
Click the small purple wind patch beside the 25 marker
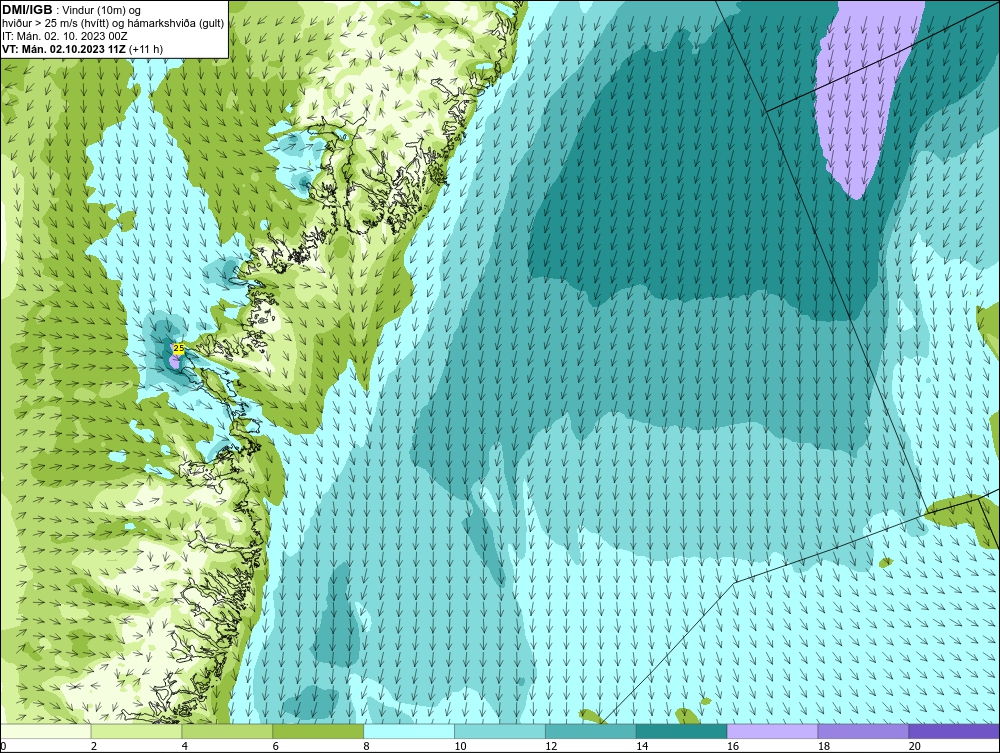tap(174, 362)
